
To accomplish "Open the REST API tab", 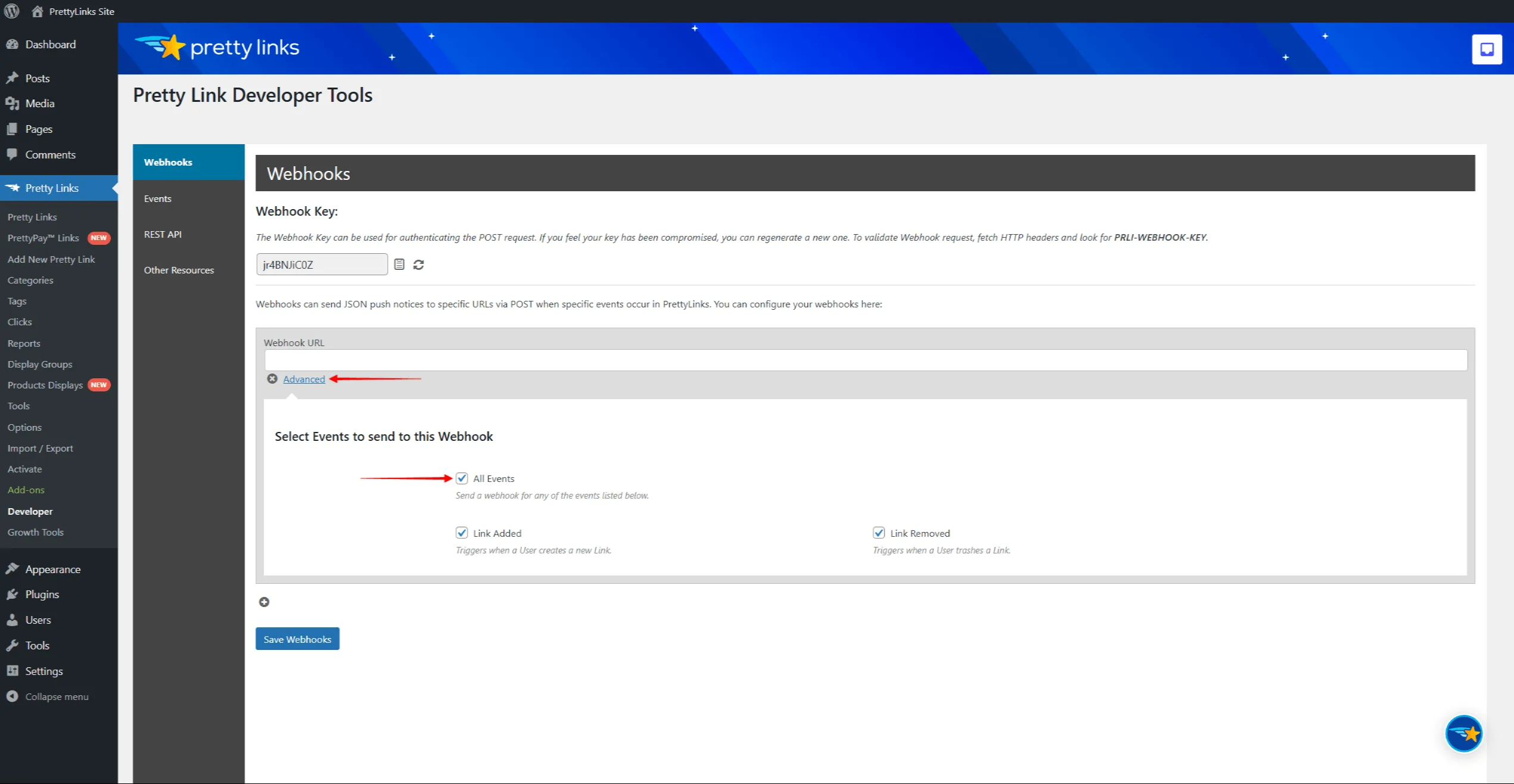I will (163, 234).
